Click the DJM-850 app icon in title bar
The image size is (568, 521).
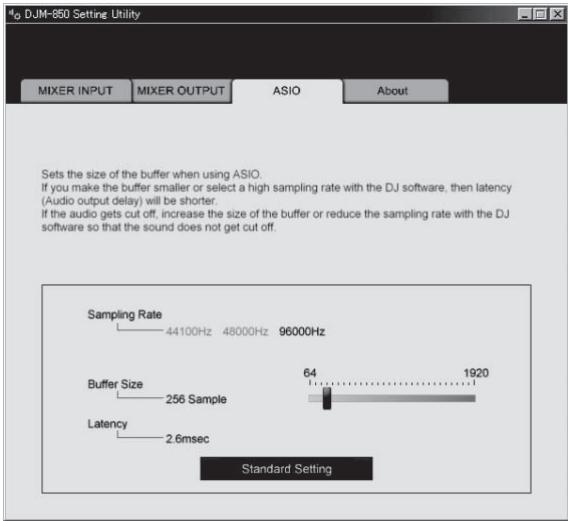coord(15,14)
